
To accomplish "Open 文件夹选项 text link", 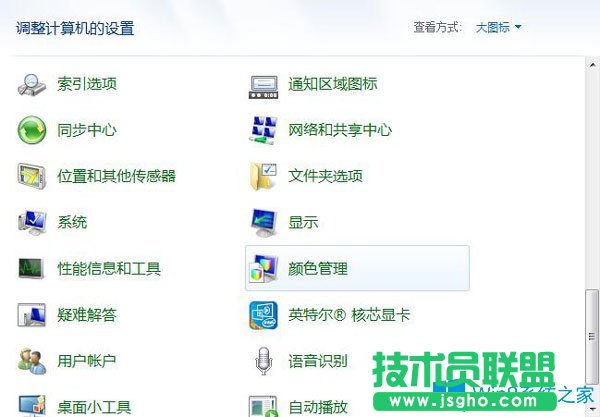I will coord(325,176).
